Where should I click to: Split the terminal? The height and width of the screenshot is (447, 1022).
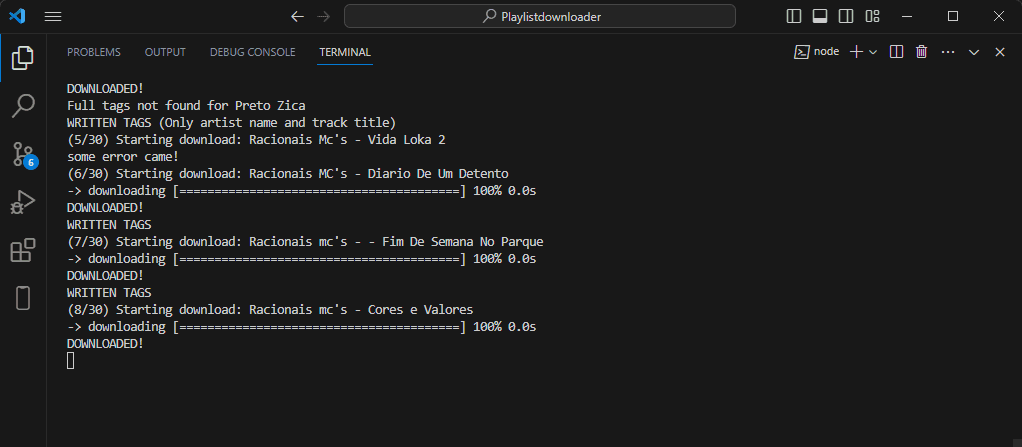[897, 52]
